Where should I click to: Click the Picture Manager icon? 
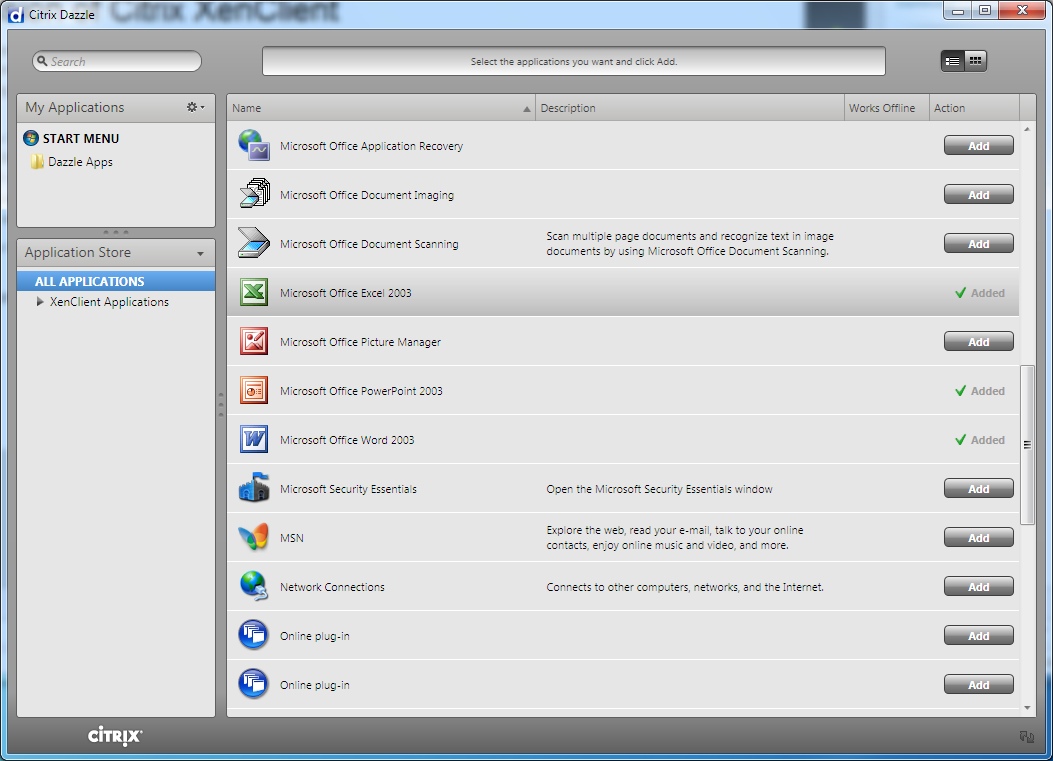point(254,341)
